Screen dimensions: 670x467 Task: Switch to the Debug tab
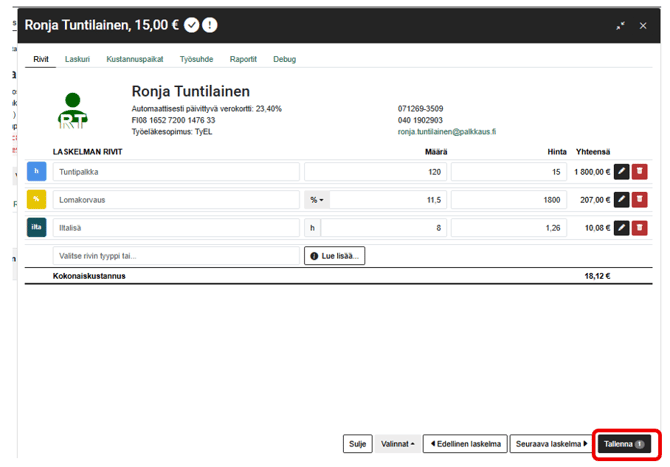coord(285,59)
